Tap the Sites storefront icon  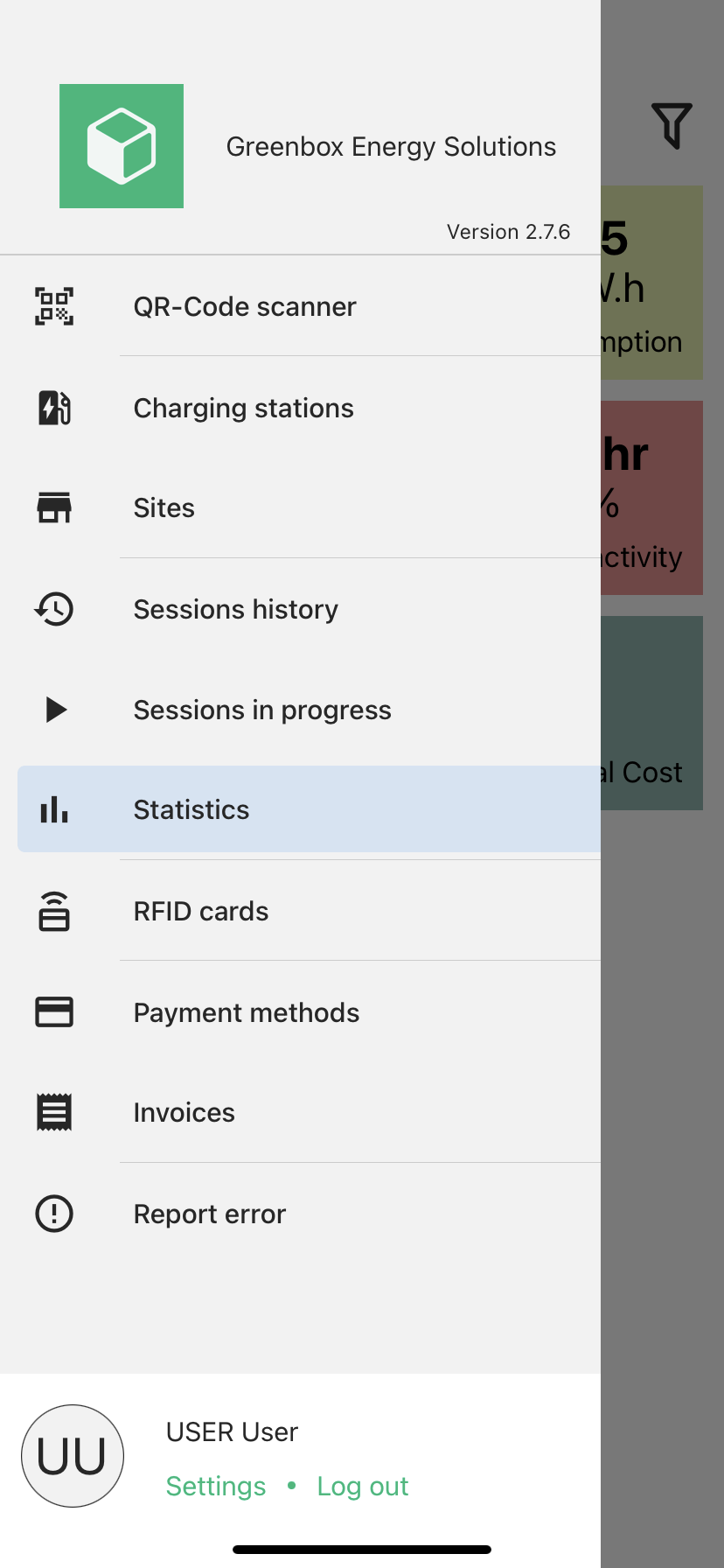click(x=54, y=507)
